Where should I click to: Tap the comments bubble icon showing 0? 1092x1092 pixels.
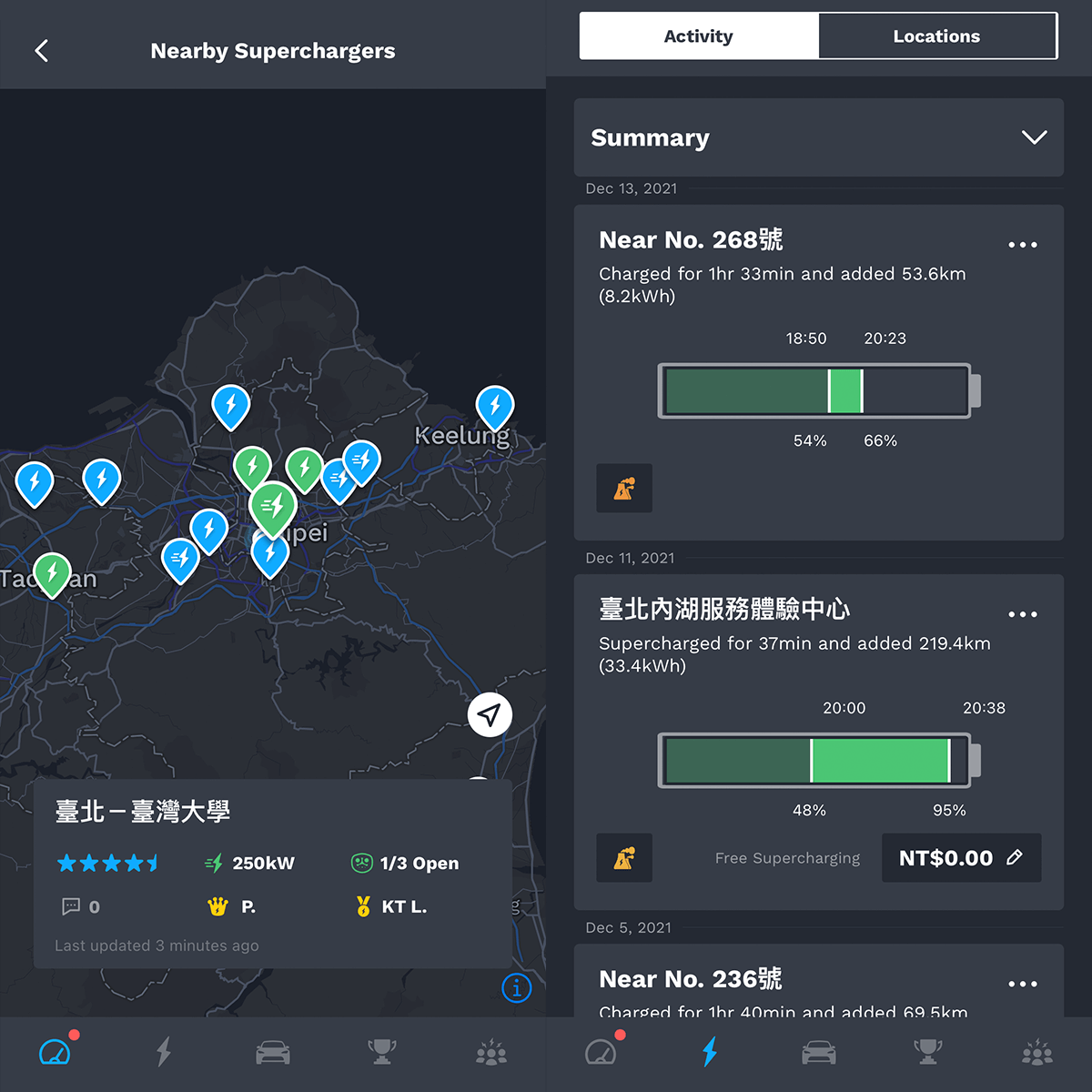tap(70, 906)
